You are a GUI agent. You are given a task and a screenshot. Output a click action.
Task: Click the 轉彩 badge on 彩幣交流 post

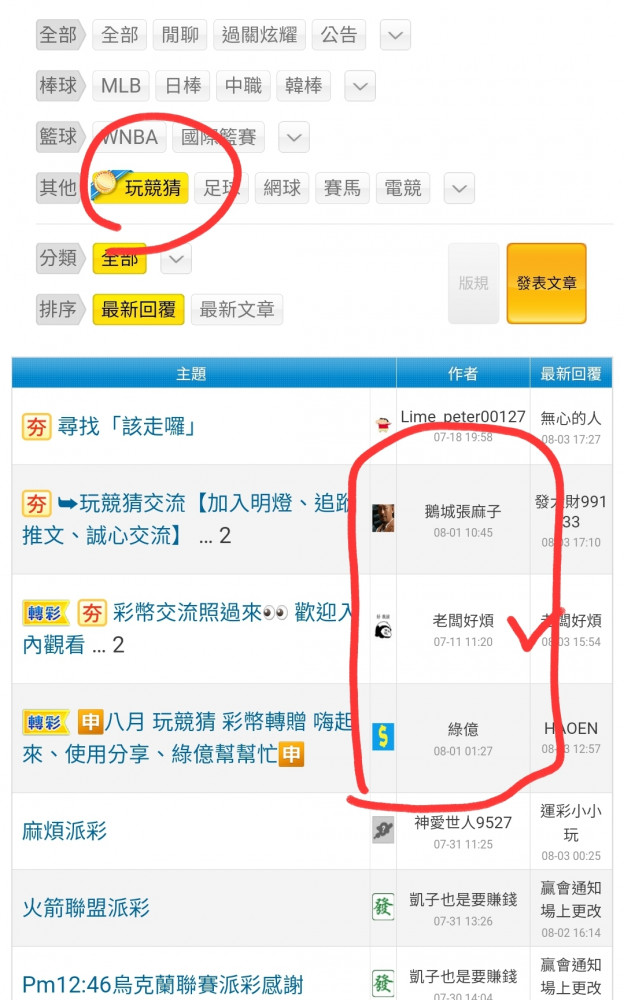coord(44,614)
